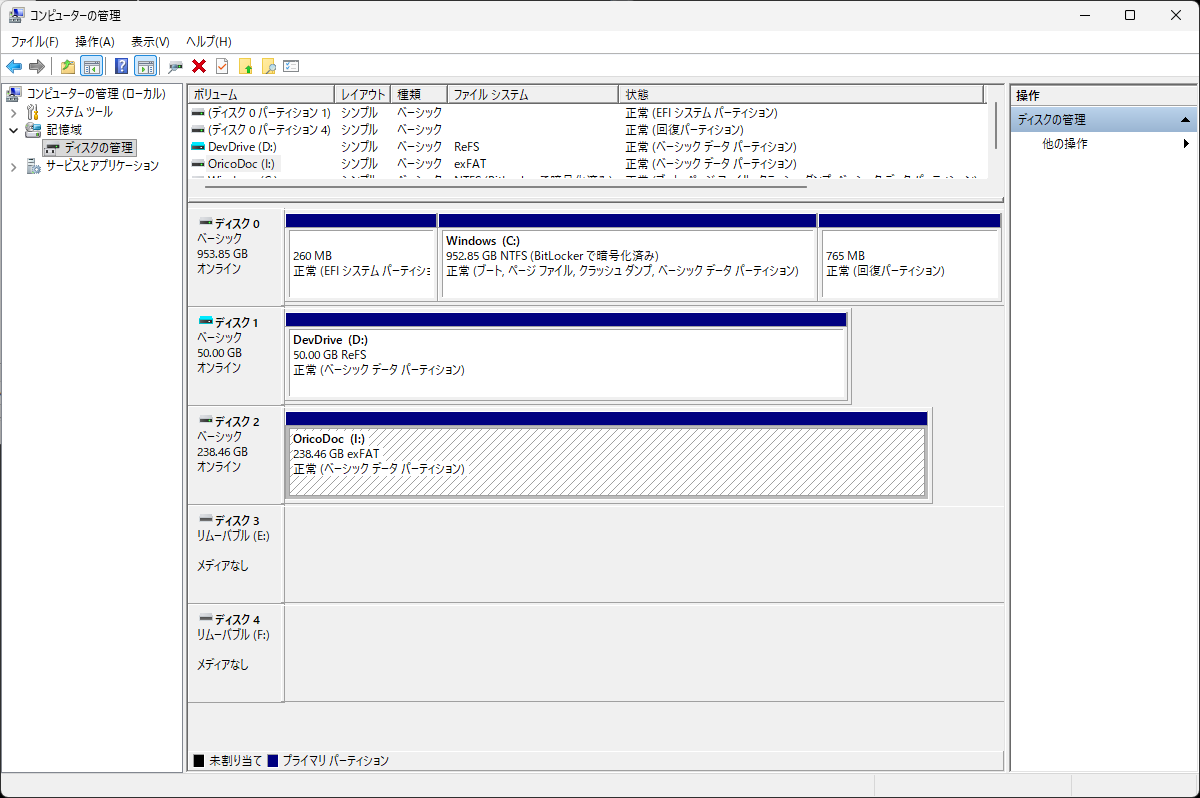
Task: Click the Back navigation arrow
Action: pos(13,66)
